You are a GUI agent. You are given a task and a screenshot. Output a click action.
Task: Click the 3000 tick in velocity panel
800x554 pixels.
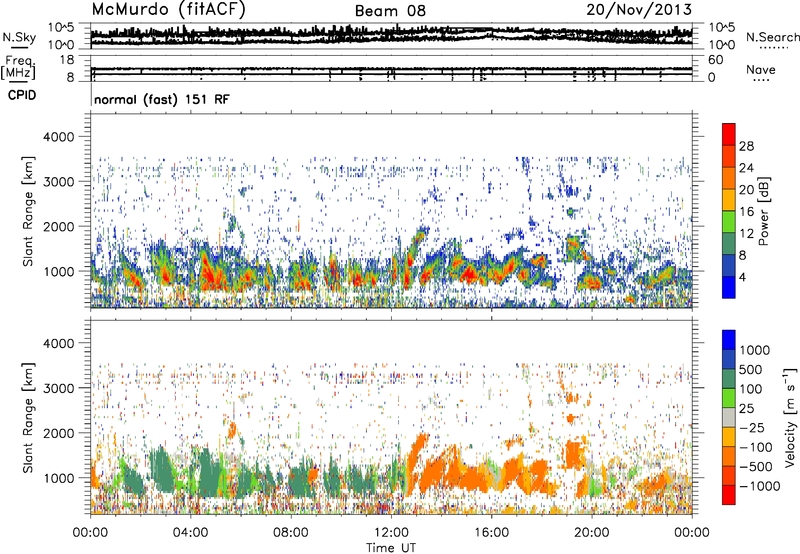[x=58, y=388]
